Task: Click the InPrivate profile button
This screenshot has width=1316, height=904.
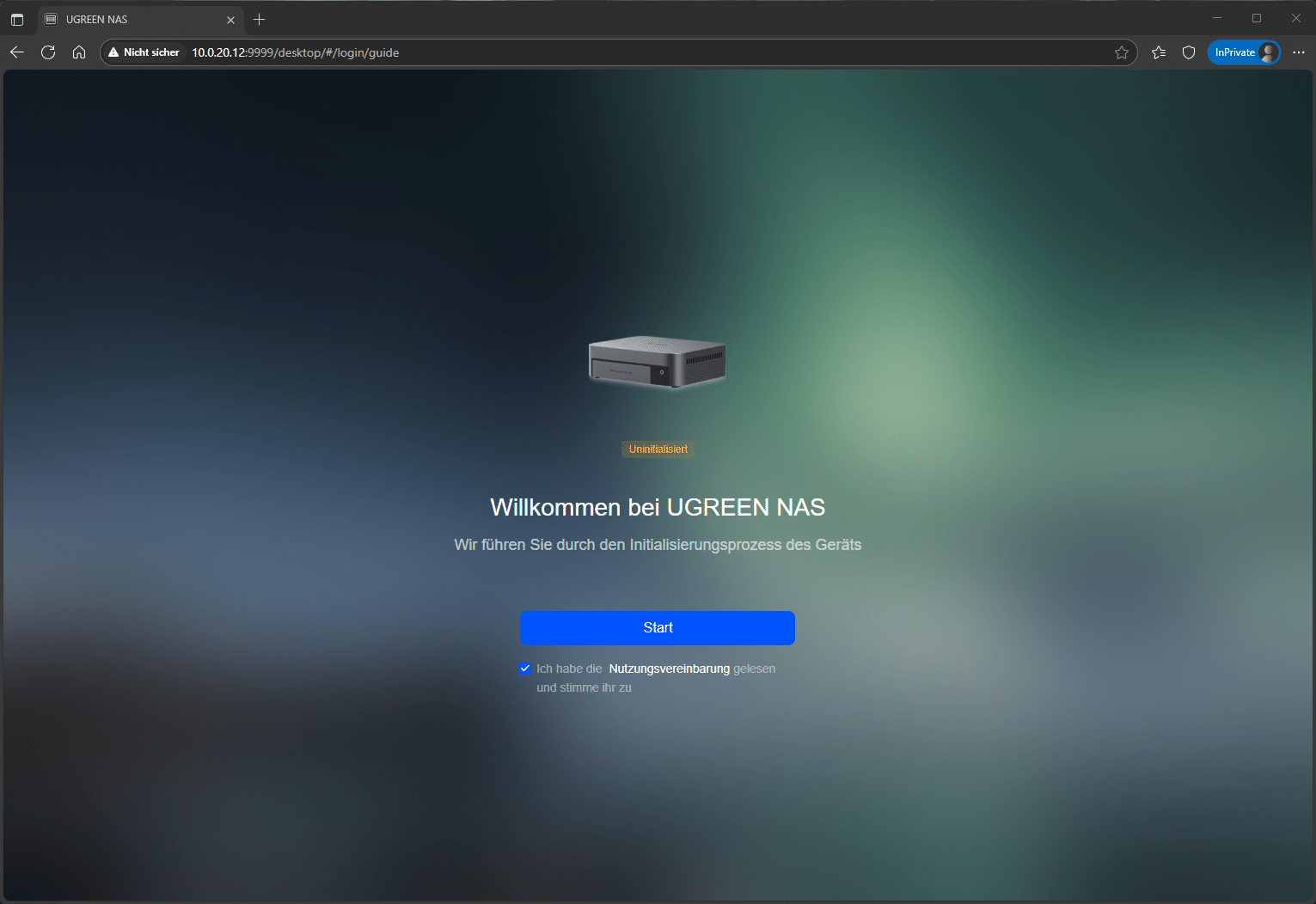Action: (1244, 52)
